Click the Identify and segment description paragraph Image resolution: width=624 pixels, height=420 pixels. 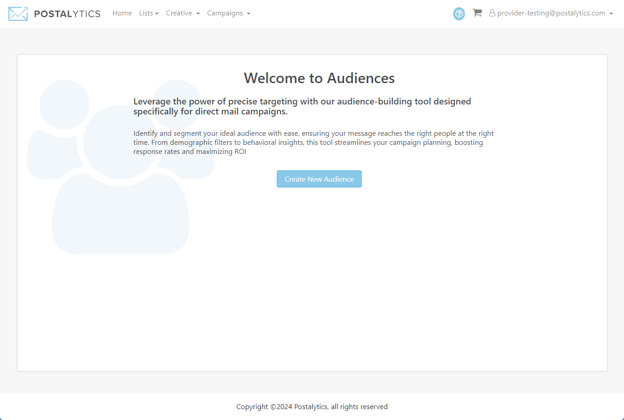click(x=314, y=143)
